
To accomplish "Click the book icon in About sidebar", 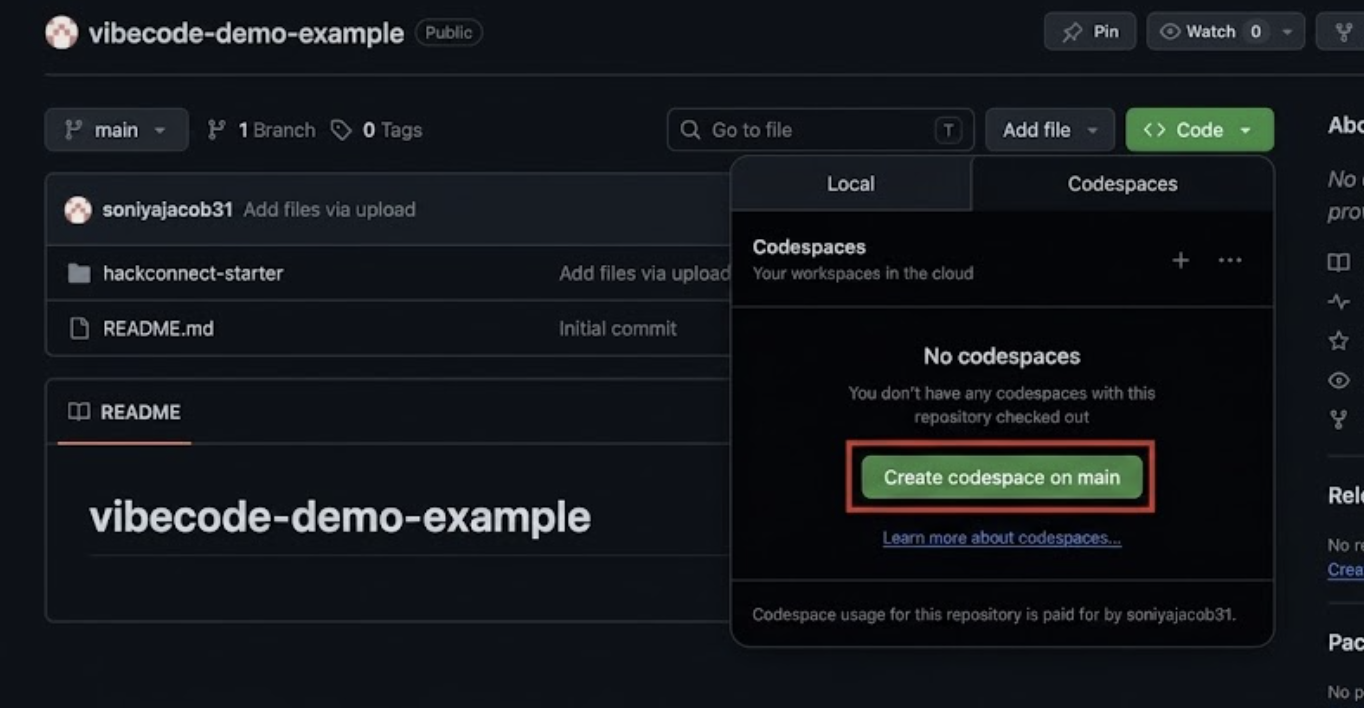I will tap(1338, 262).
